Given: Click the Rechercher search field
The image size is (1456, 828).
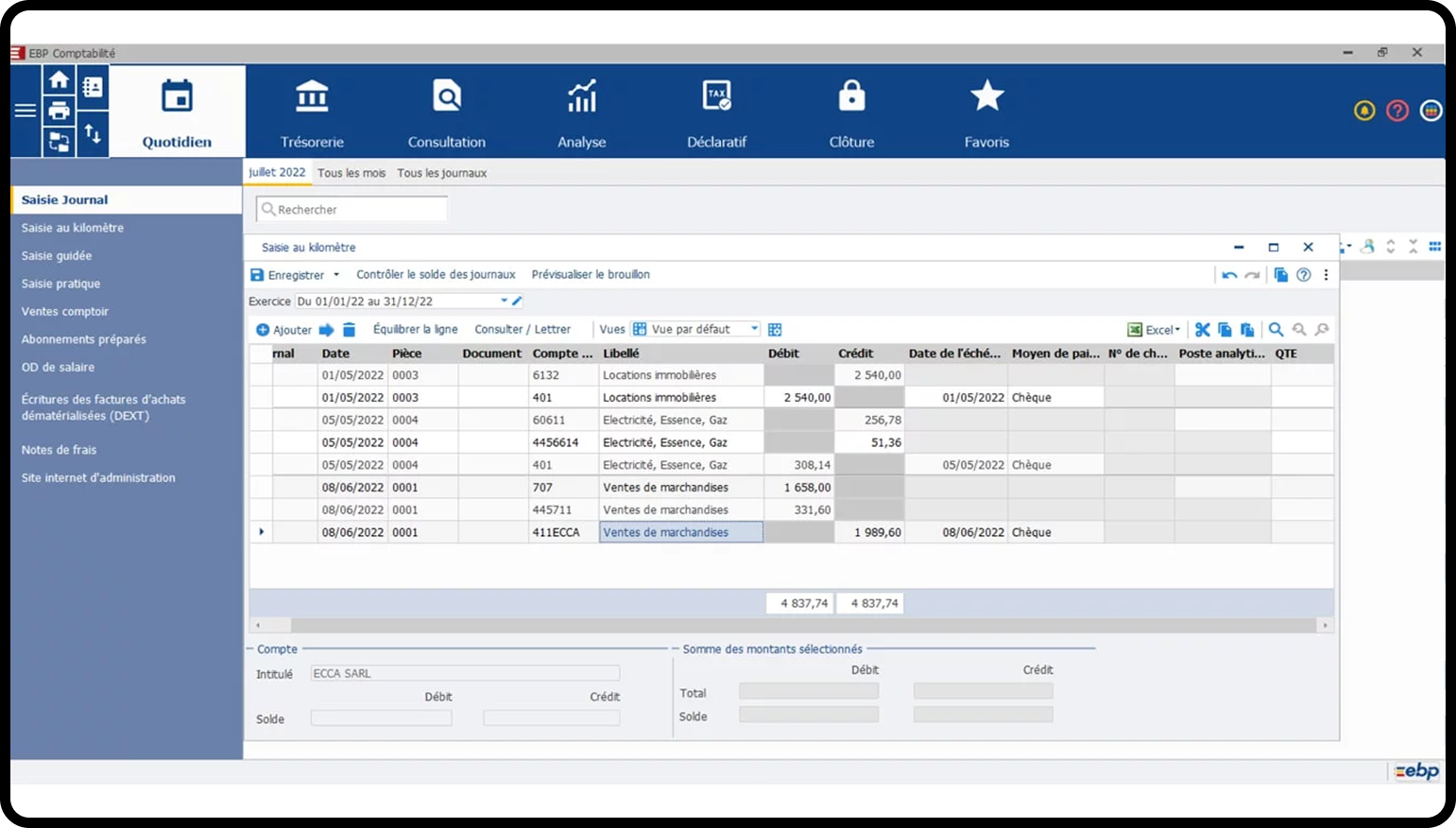Looking at the screenshot, I should (351, 210).
